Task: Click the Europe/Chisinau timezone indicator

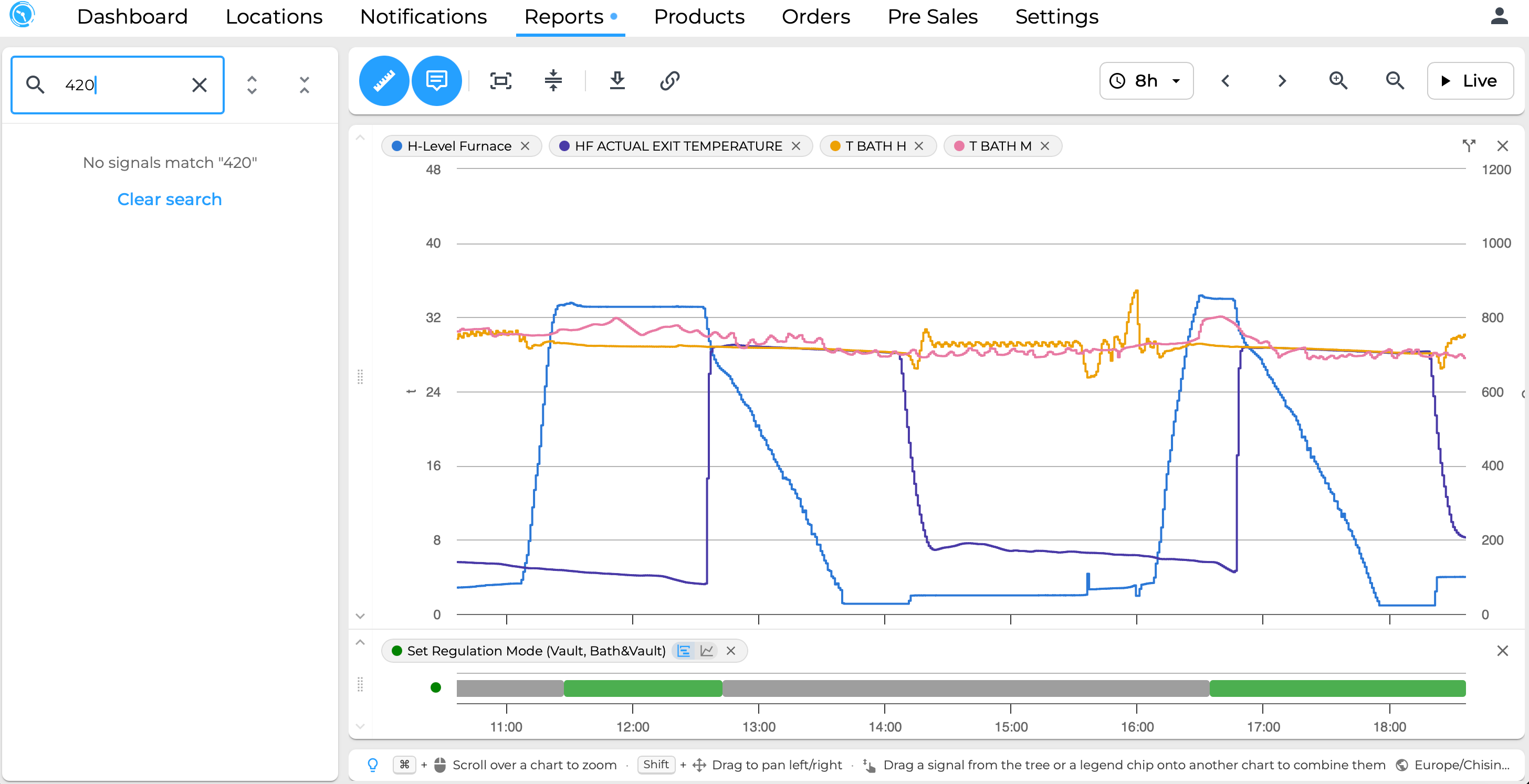Action: click(1453, 765)
